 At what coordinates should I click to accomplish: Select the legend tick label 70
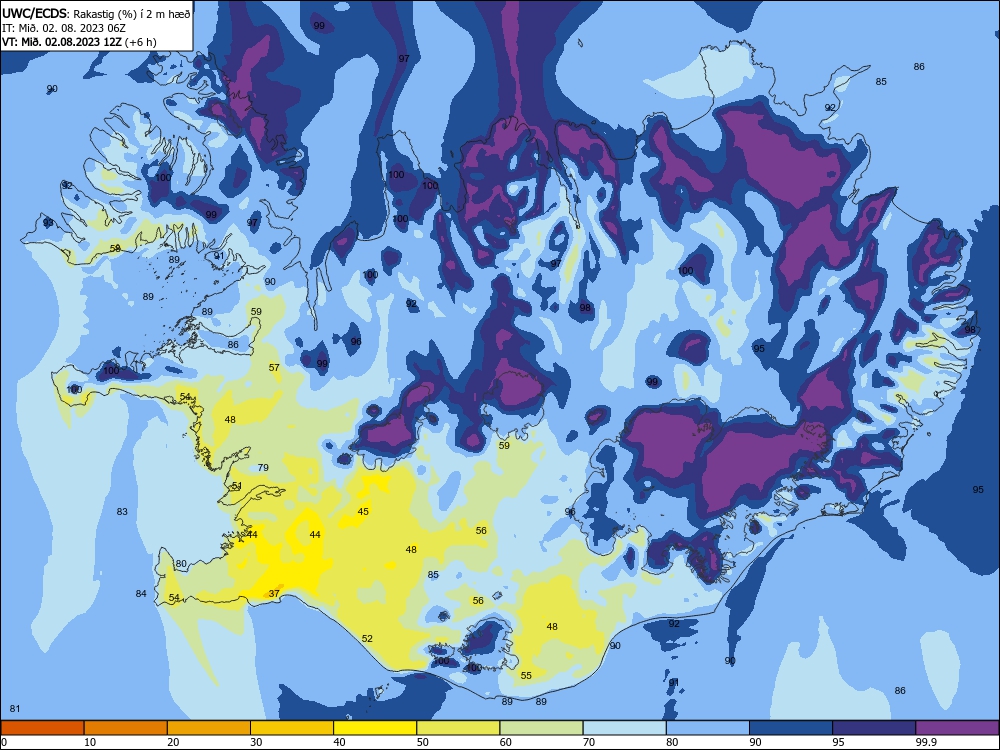[589, 742]
